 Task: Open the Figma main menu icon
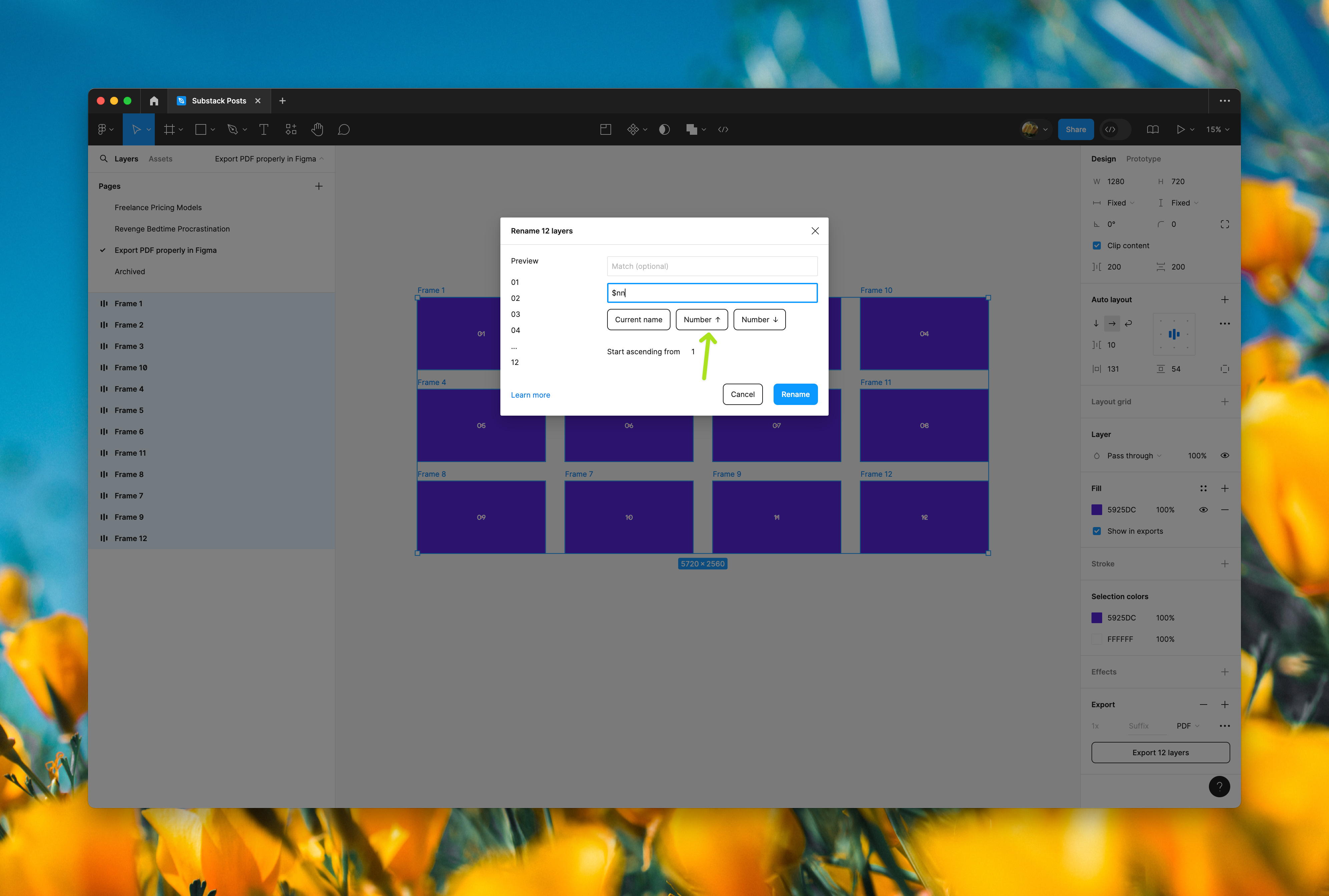[102, 130]
